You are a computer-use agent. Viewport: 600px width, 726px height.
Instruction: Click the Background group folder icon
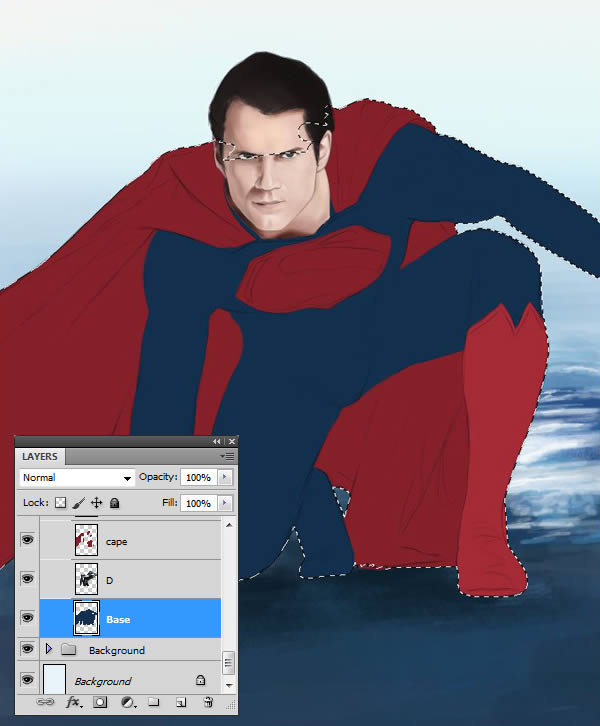pyautogui.click(x=69, y=649)
